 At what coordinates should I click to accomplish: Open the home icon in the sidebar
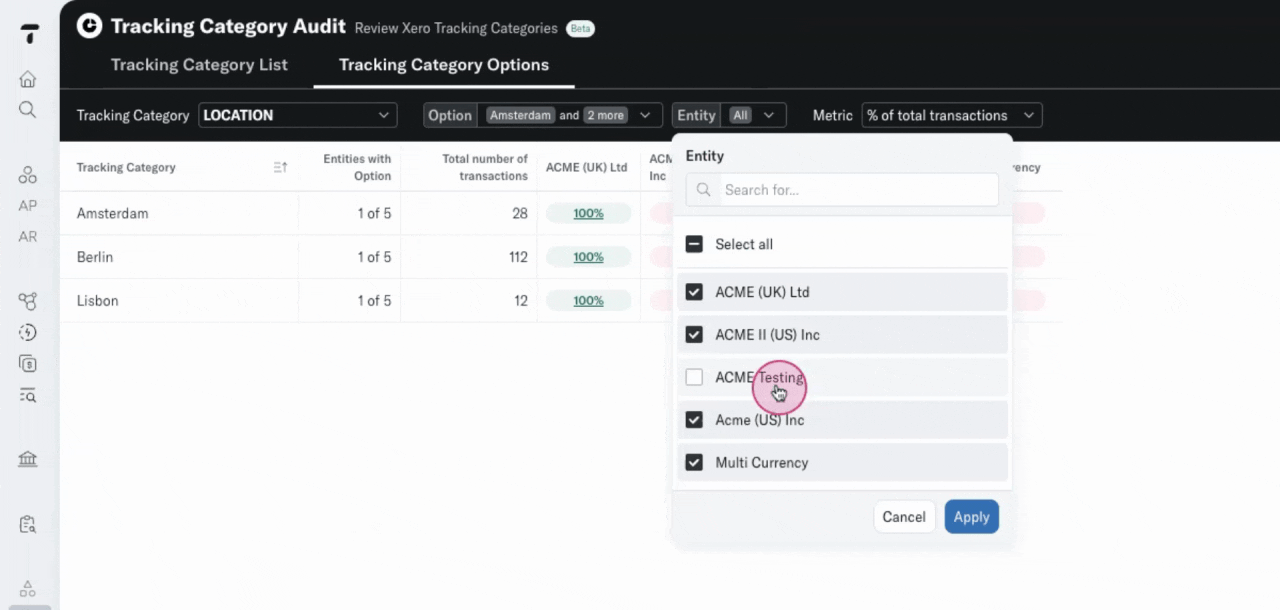point(28,79)
